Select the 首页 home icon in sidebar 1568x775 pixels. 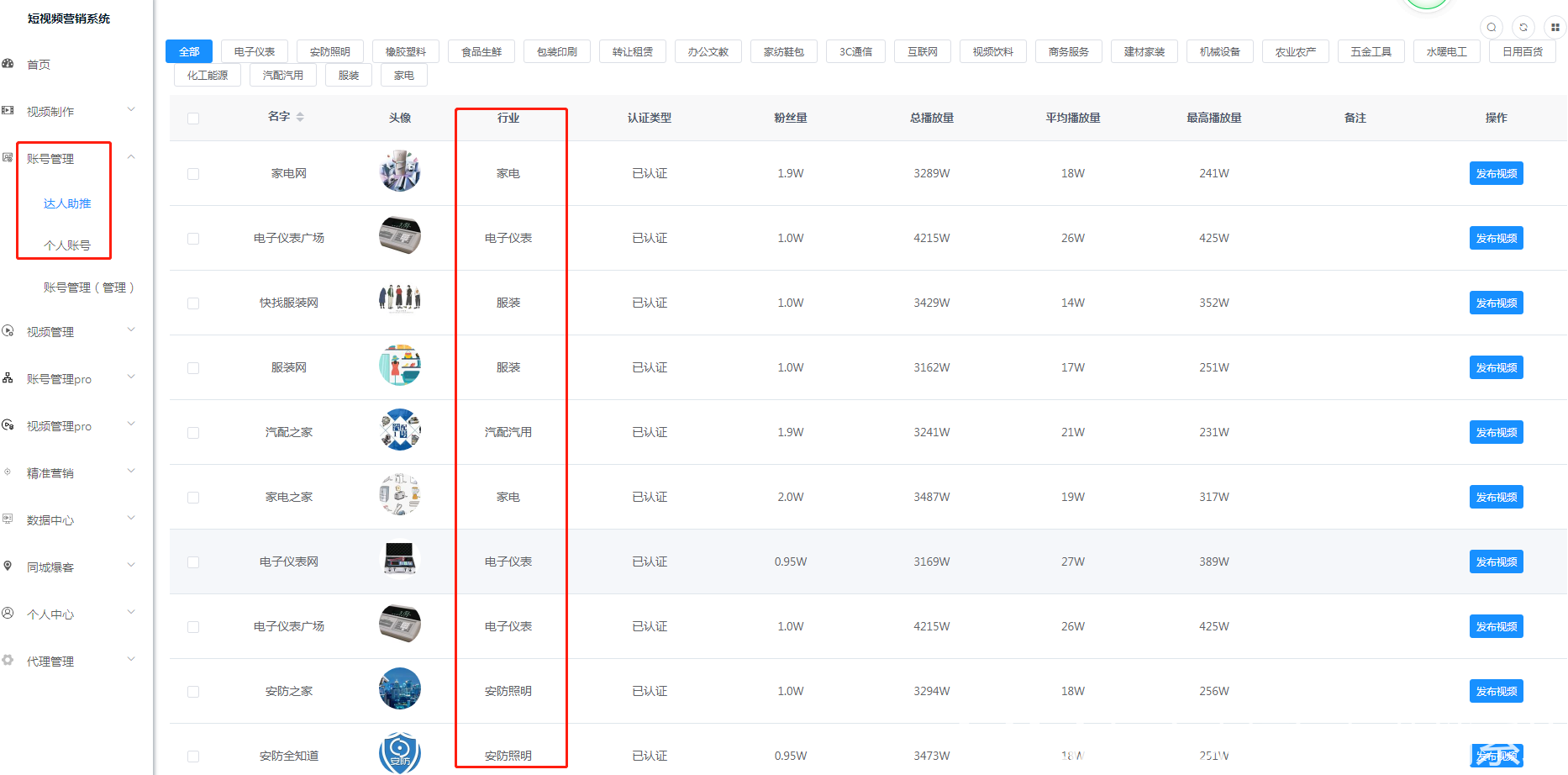pyautogui.click(x=8, y=63)
